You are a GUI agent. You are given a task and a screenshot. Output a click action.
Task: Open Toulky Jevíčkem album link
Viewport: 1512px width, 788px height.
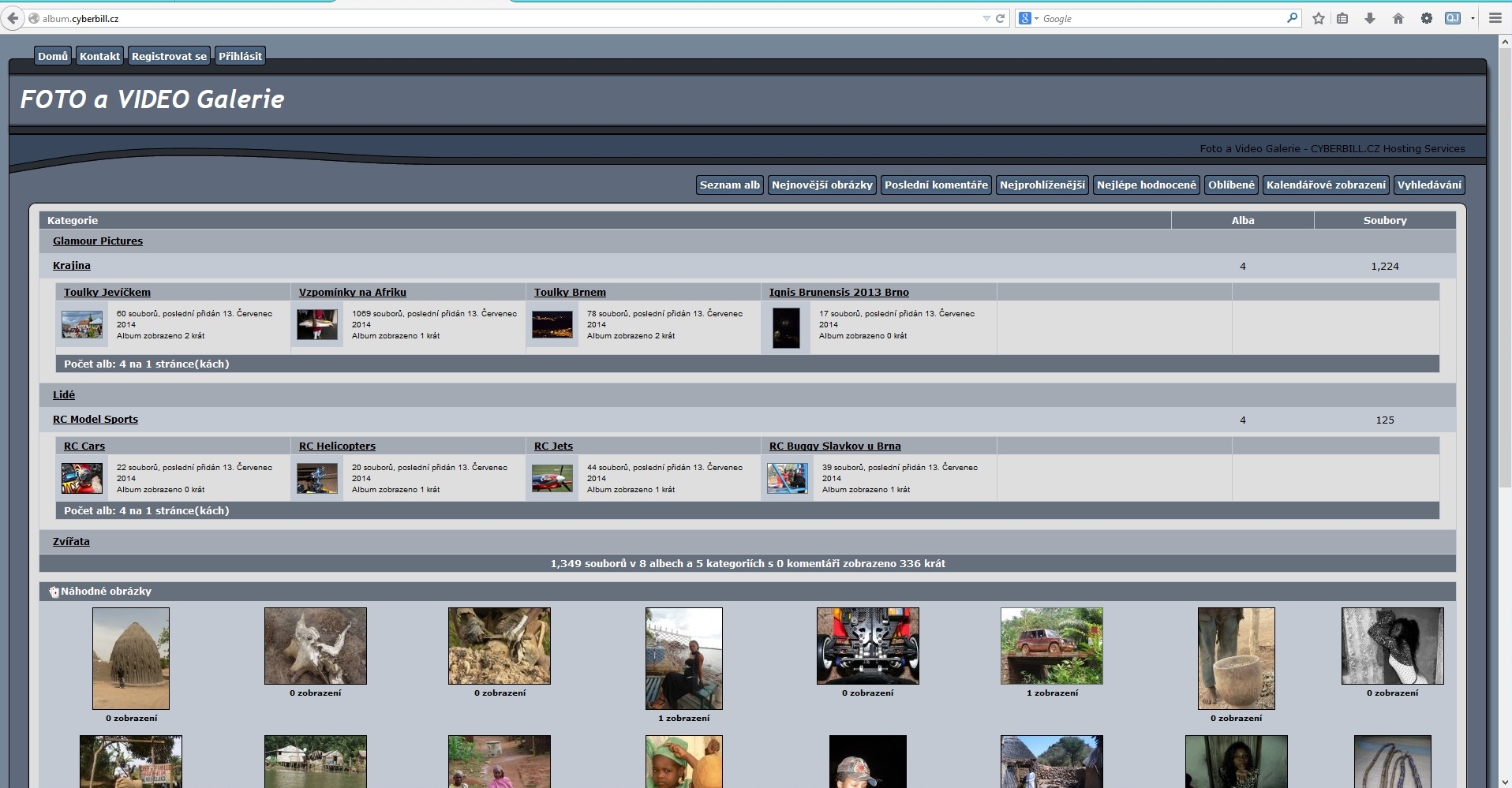coord(107,292)
